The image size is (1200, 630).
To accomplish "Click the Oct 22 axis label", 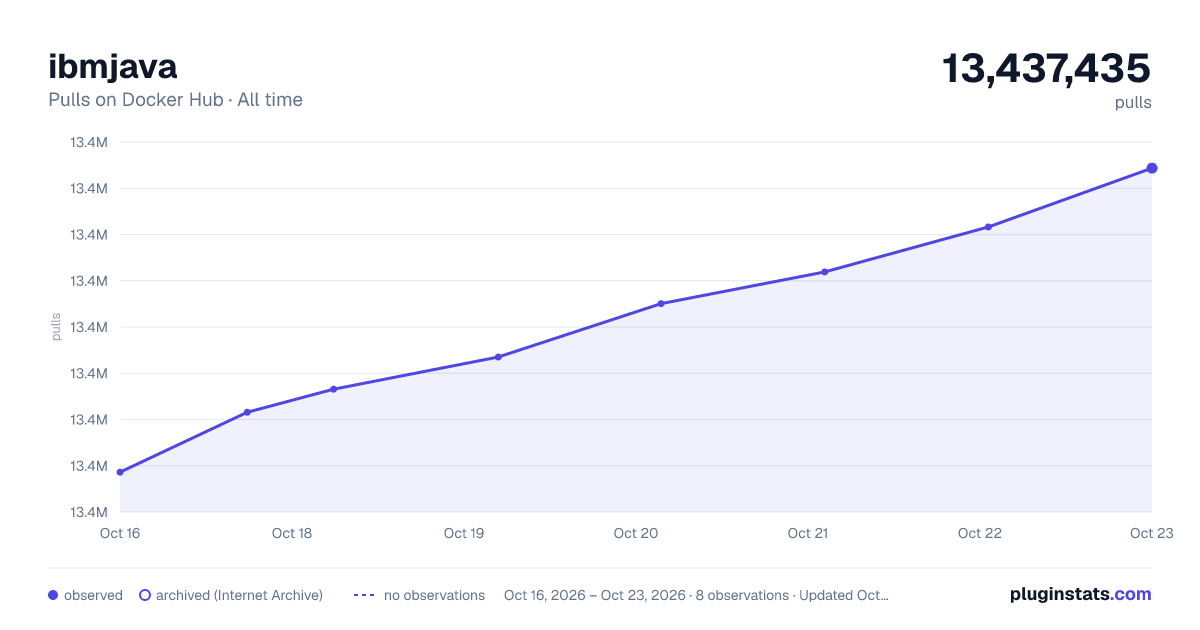I will click(x=980, y=533).
